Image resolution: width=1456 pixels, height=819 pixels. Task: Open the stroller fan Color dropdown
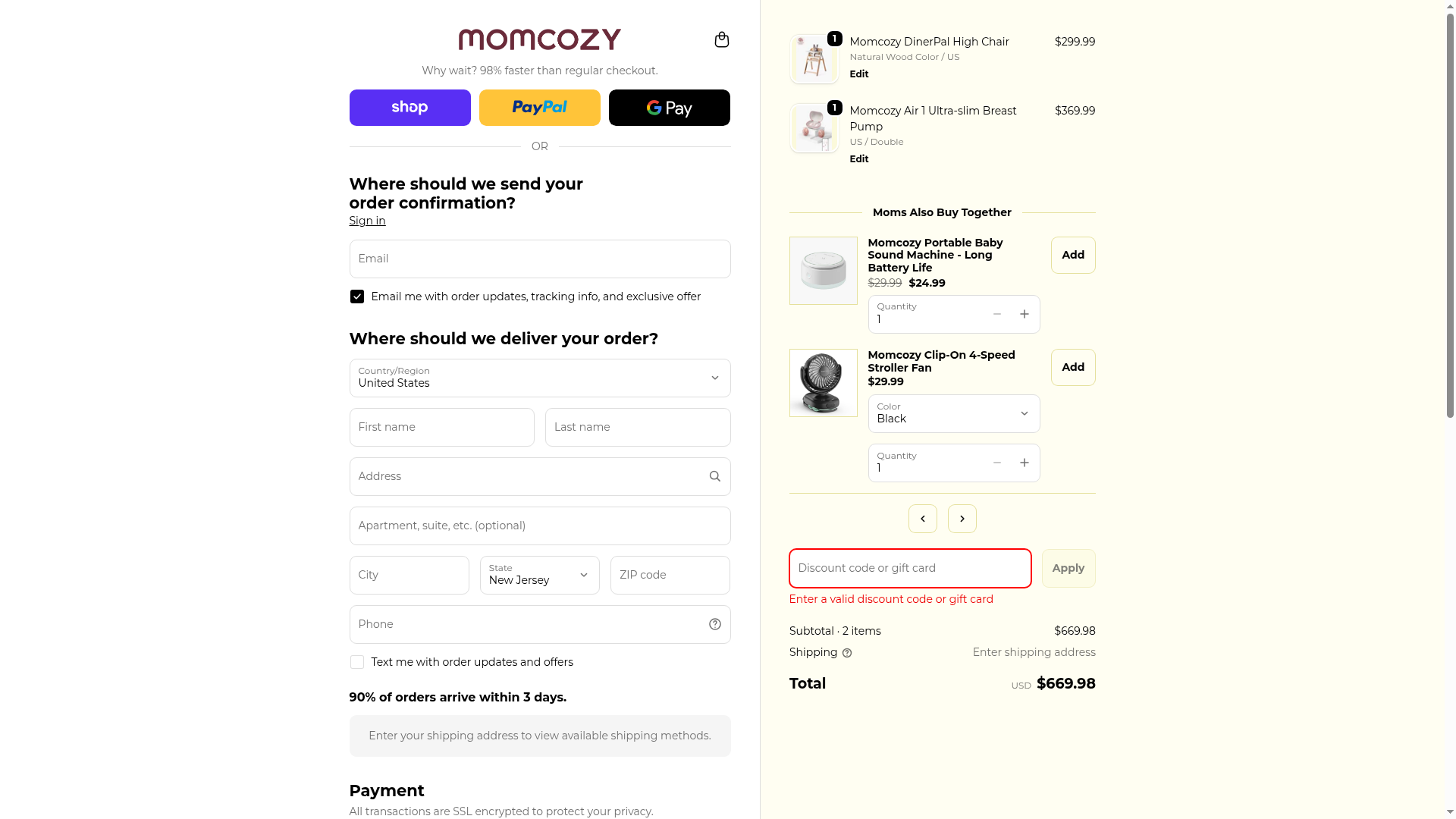[x=953, y=413]
